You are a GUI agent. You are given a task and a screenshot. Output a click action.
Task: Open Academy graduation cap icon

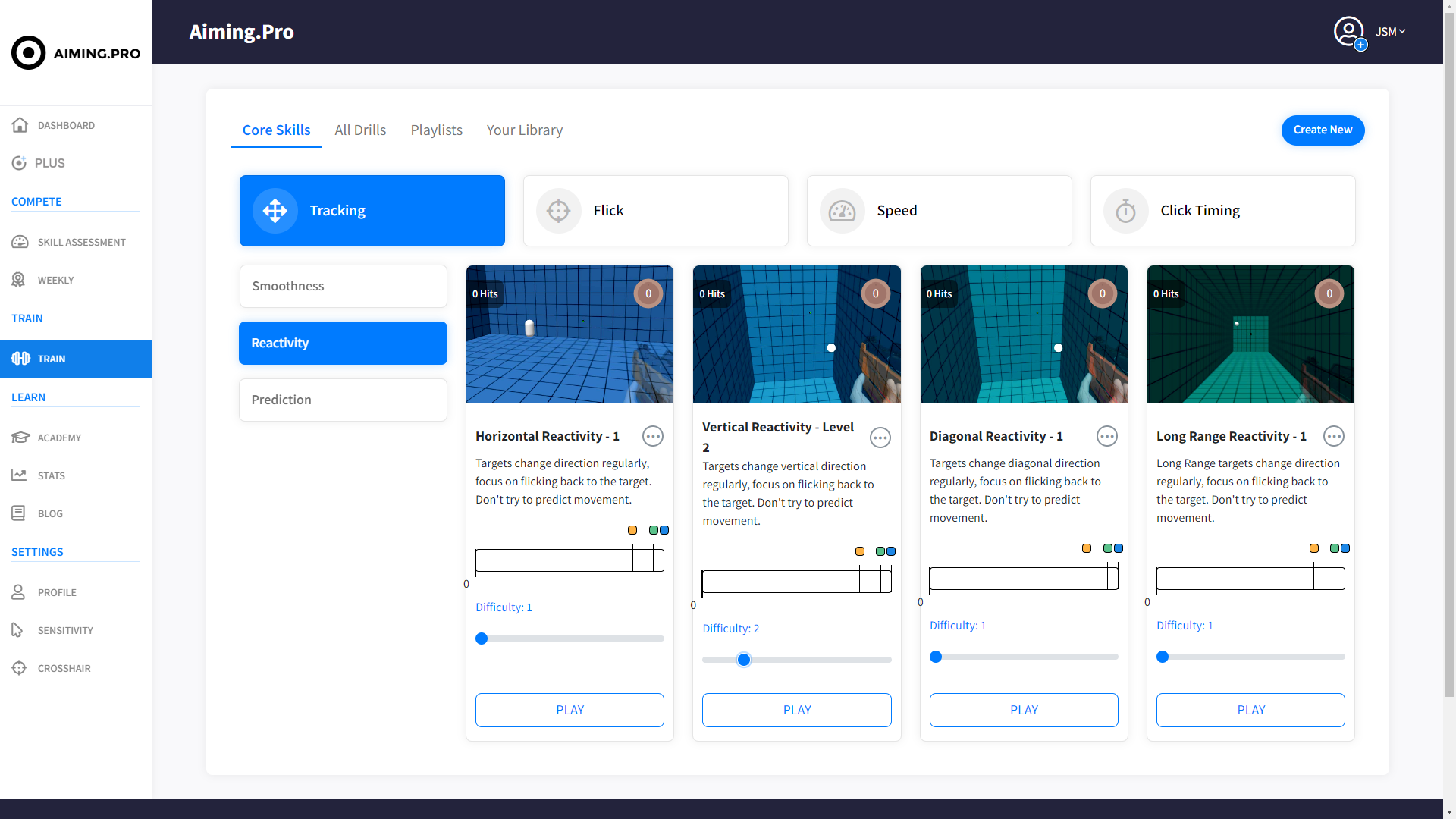[20, 438]
